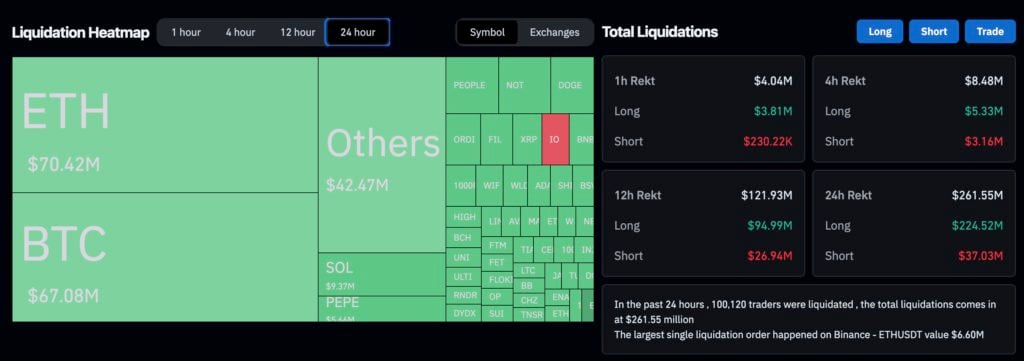Click the 1h Rekt $4.04M value
1024x361 pixels.
click(x=773, y=81)
